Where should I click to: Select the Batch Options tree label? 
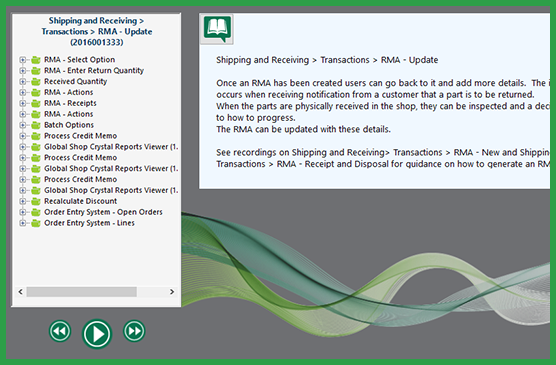pyautogui.click(x=69, y=125)
